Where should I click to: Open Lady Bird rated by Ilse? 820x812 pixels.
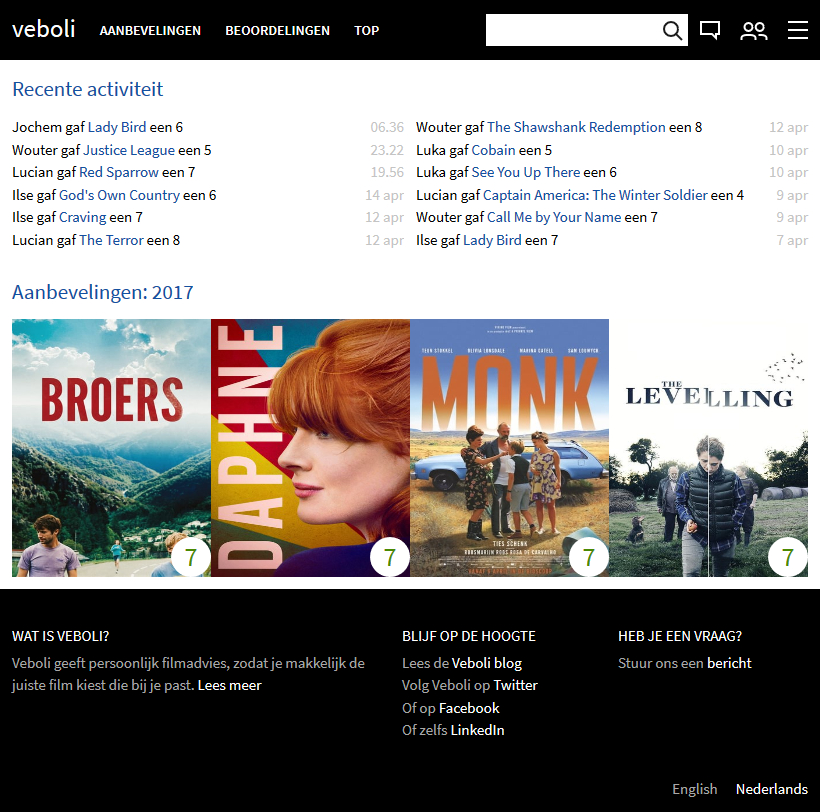coord(492,241)
